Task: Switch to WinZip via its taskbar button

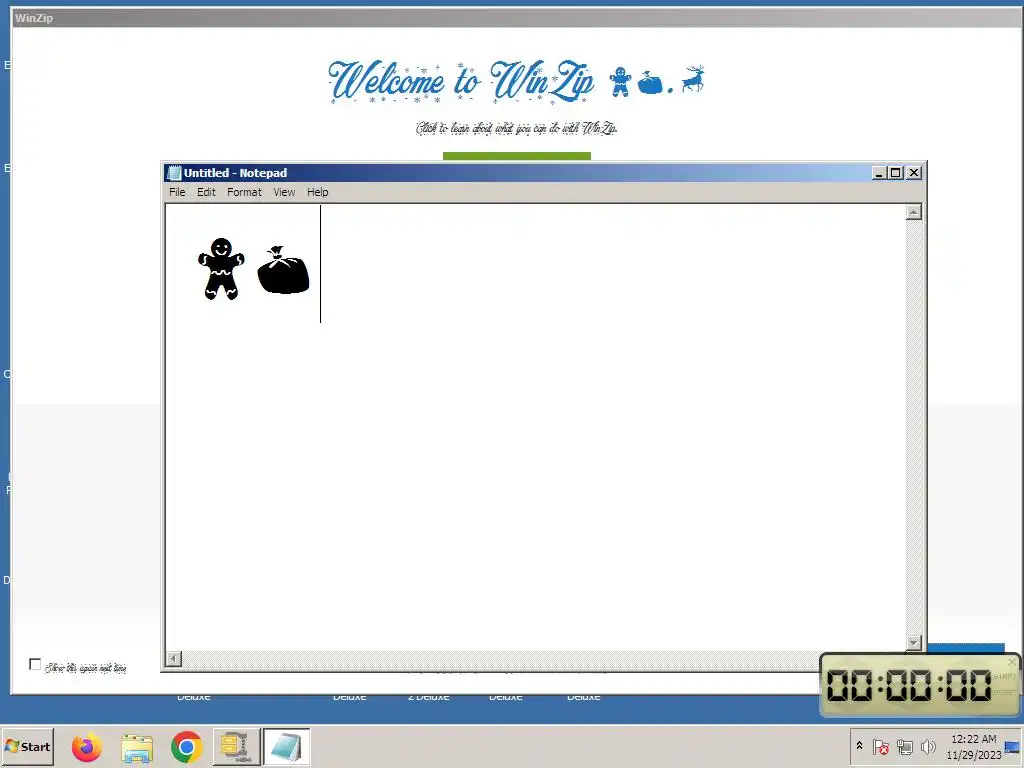Action: [x=236, y=747]
